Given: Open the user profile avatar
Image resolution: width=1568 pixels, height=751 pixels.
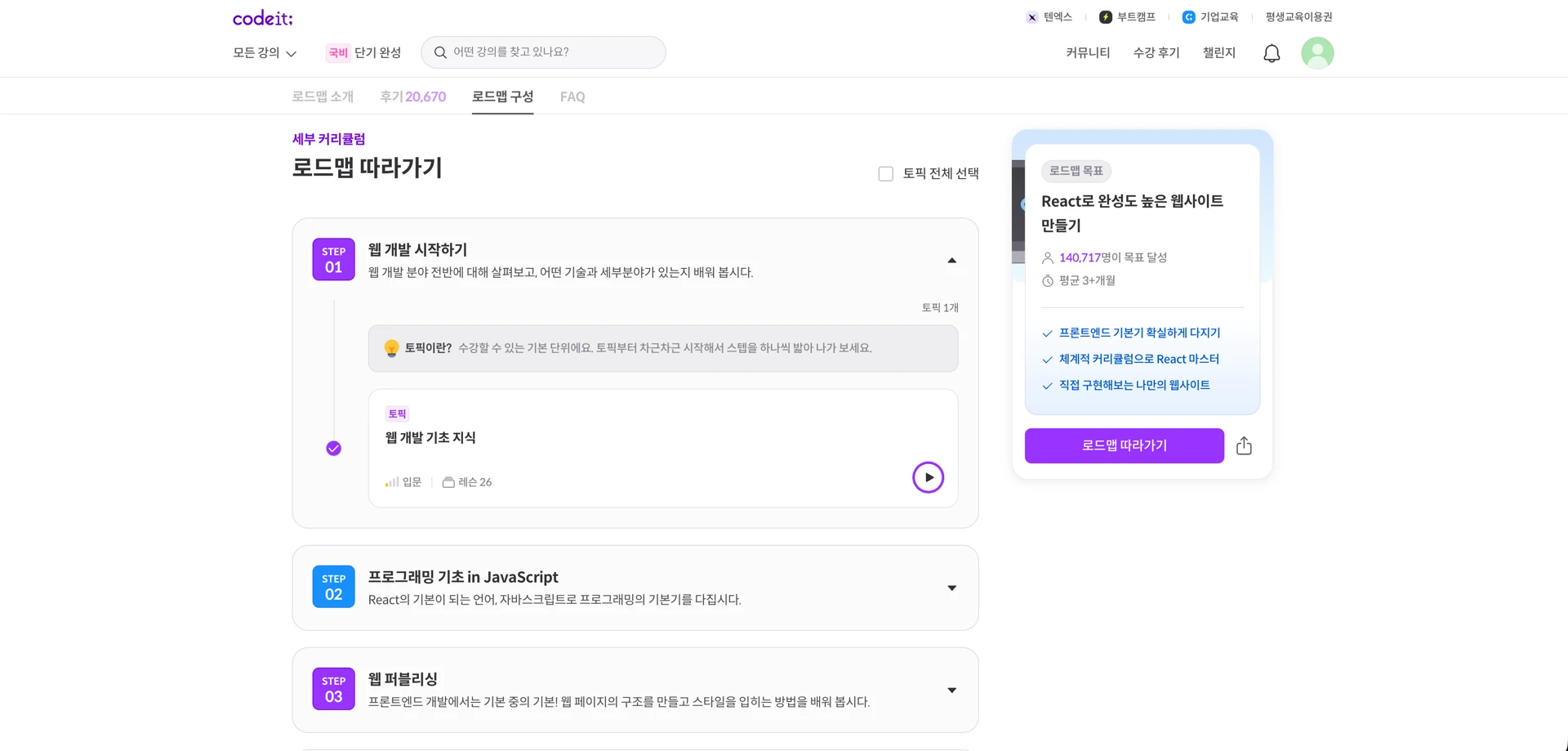Looking at the screenshot, I should click(1317, 53).
